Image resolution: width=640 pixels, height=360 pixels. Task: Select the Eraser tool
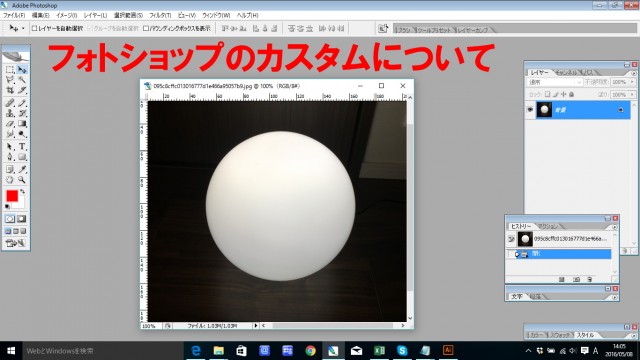pos(10,124)
